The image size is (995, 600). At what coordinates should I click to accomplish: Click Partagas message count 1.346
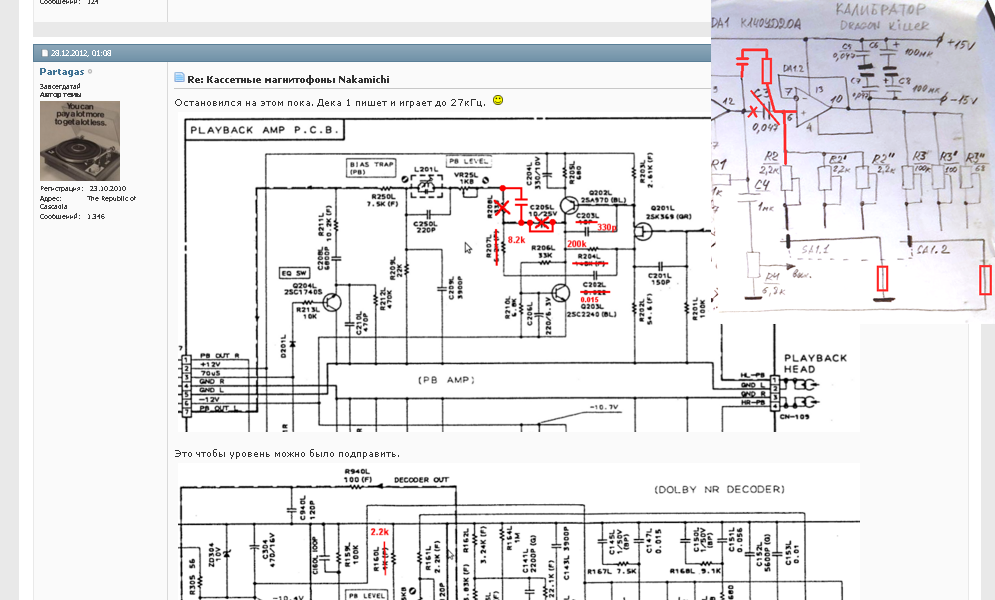96,216
